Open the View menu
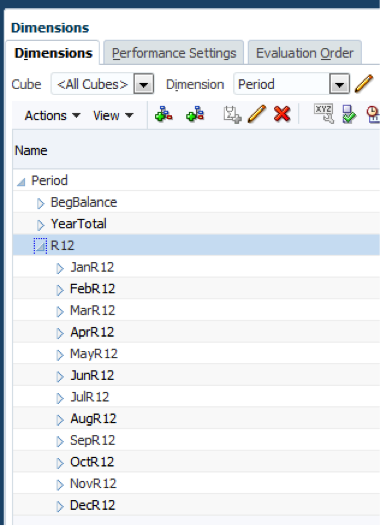This screenshot has height=526, width=380. (x=113, y=116)
